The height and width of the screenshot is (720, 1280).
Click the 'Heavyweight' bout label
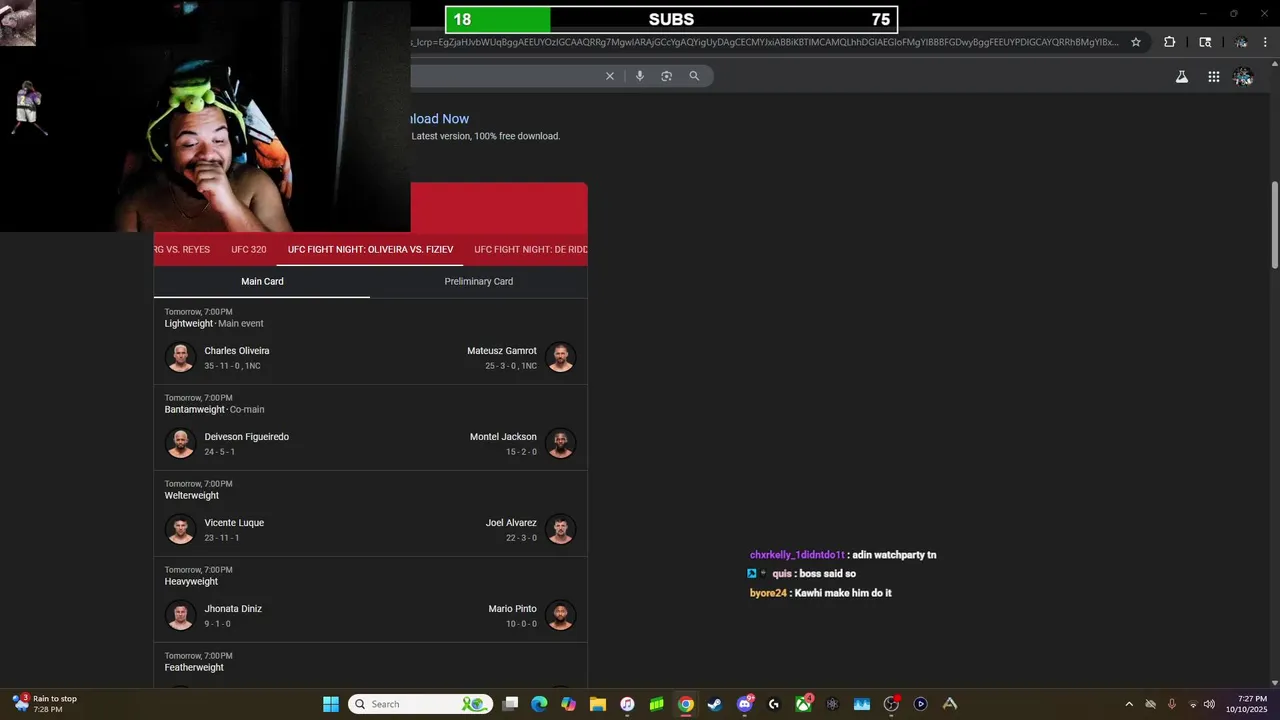click(x=191, y=582)
